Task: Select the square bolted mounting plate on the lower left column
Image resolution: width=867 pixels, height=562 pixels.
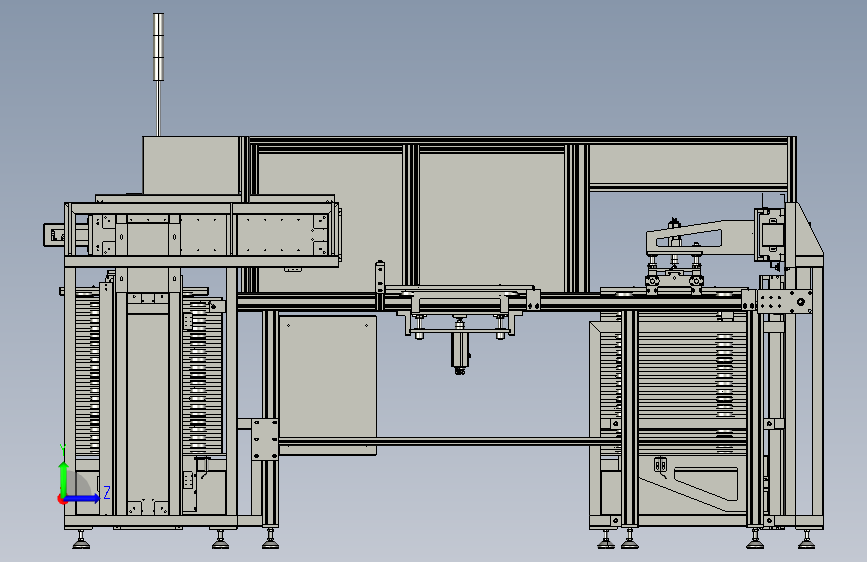Action: [x=265, y=440]
